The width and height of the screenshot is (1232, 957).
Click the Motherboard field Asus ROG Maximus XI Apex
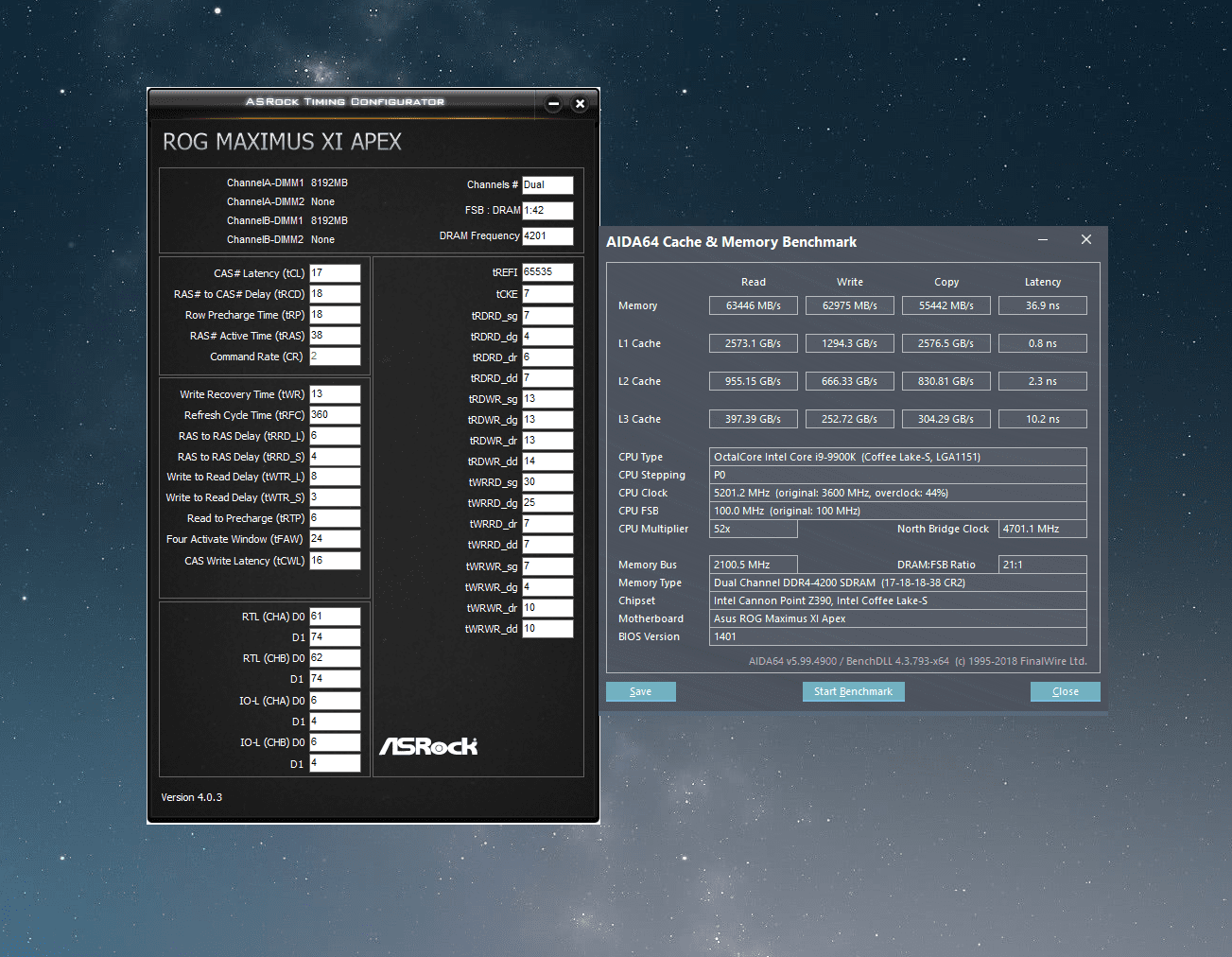pos(898,618)
